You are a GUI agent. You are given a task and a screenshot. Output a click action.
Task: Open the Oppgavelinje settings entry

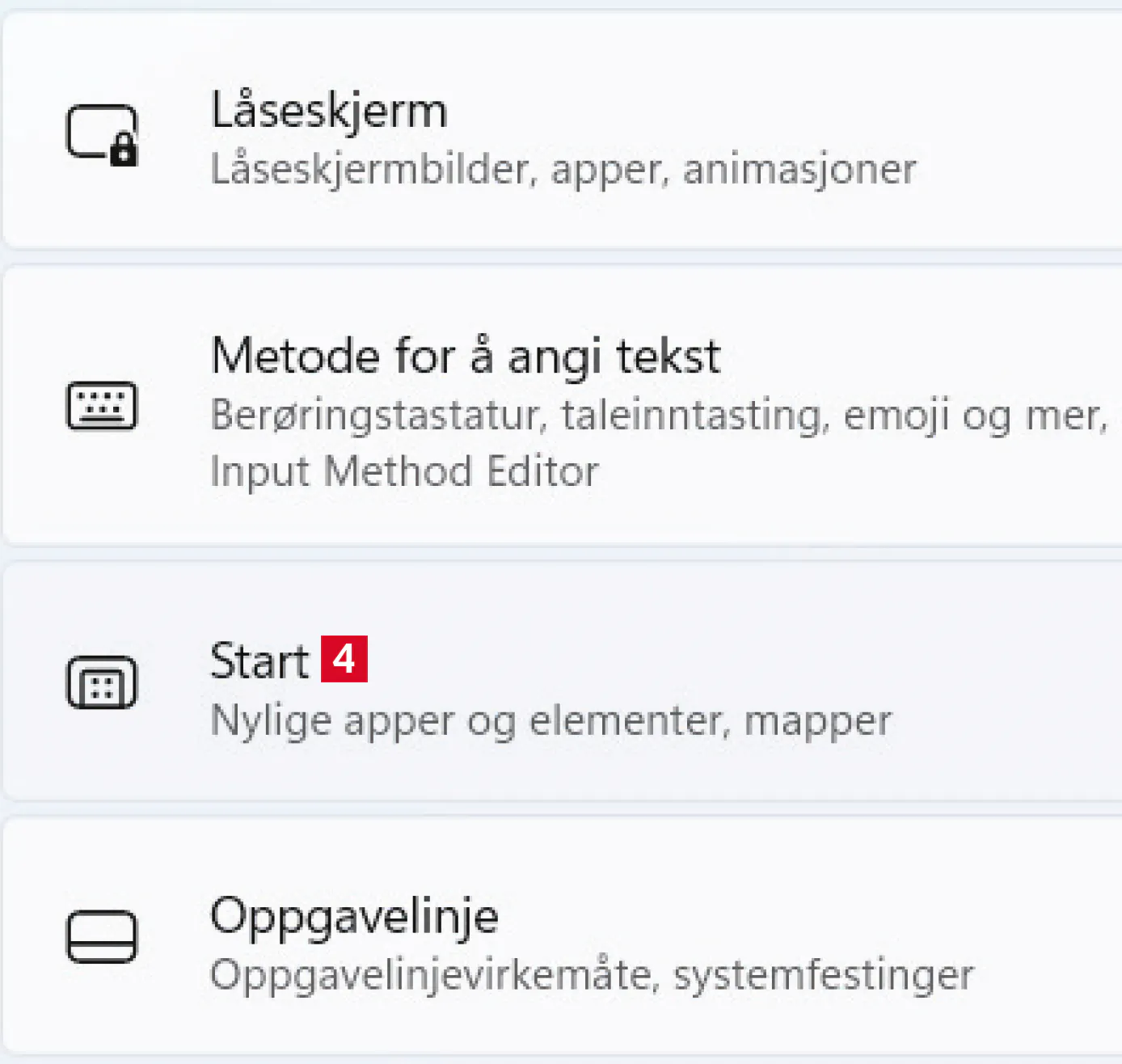[354, 916]
